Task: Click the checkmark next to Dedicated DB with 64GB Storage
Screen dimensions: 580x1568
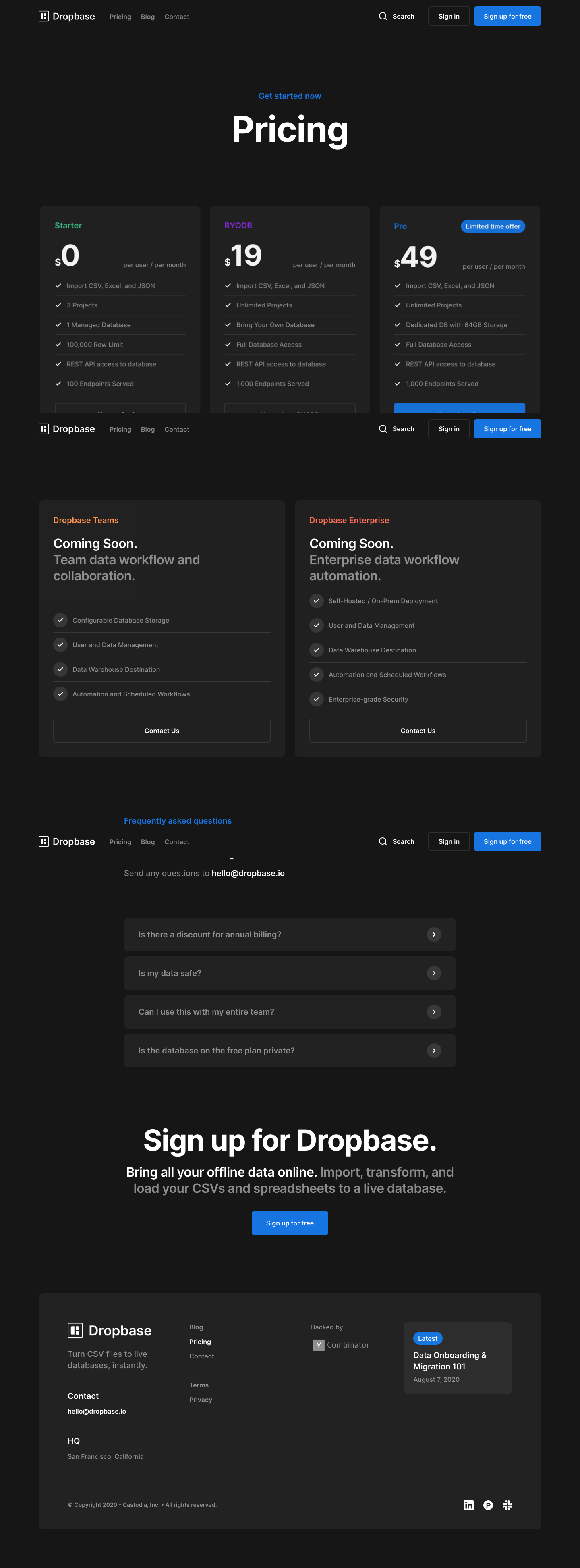Action: (x=398, y=325)
